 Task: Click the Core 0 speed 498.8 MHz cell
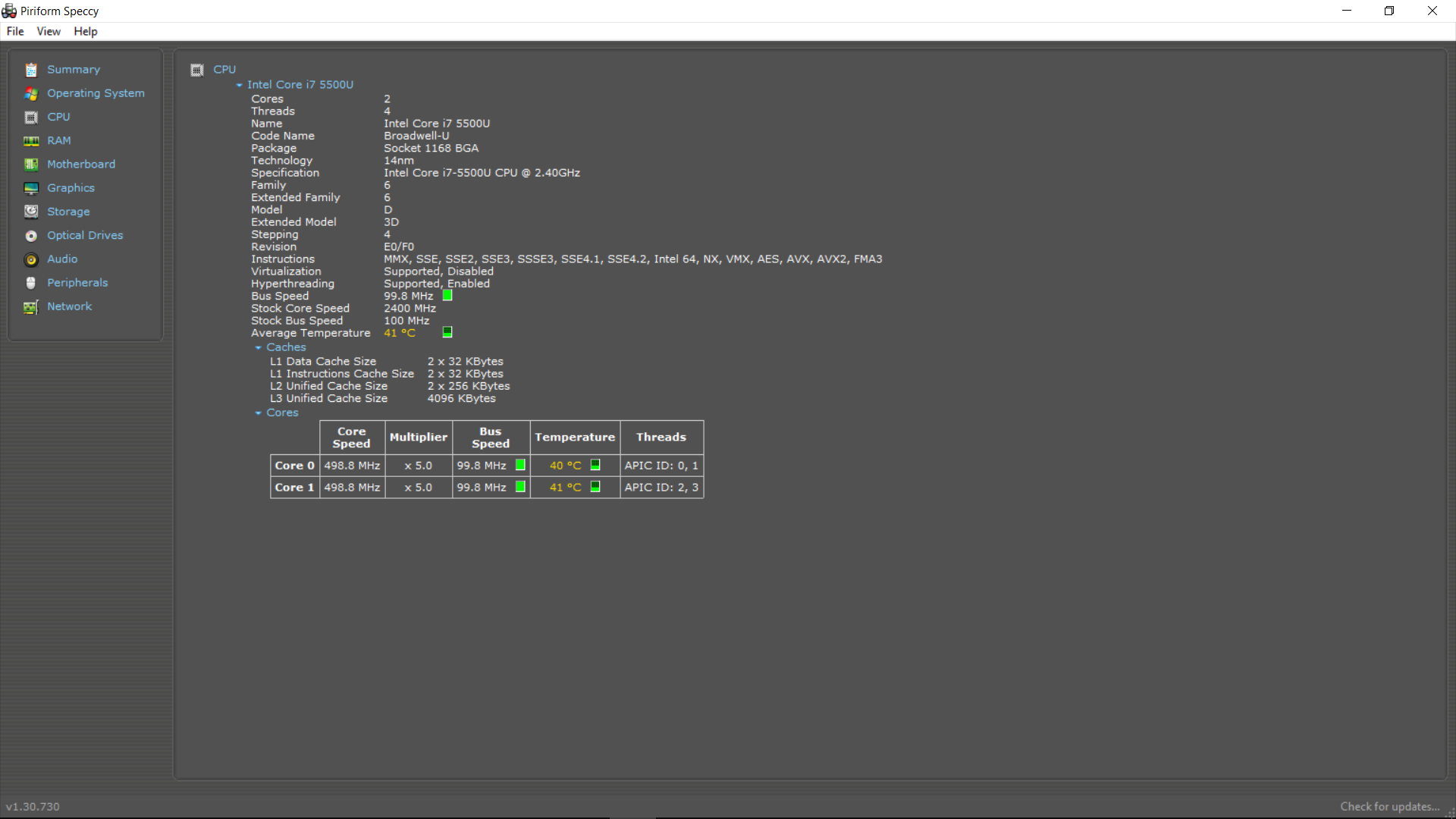tap(352, 466)
